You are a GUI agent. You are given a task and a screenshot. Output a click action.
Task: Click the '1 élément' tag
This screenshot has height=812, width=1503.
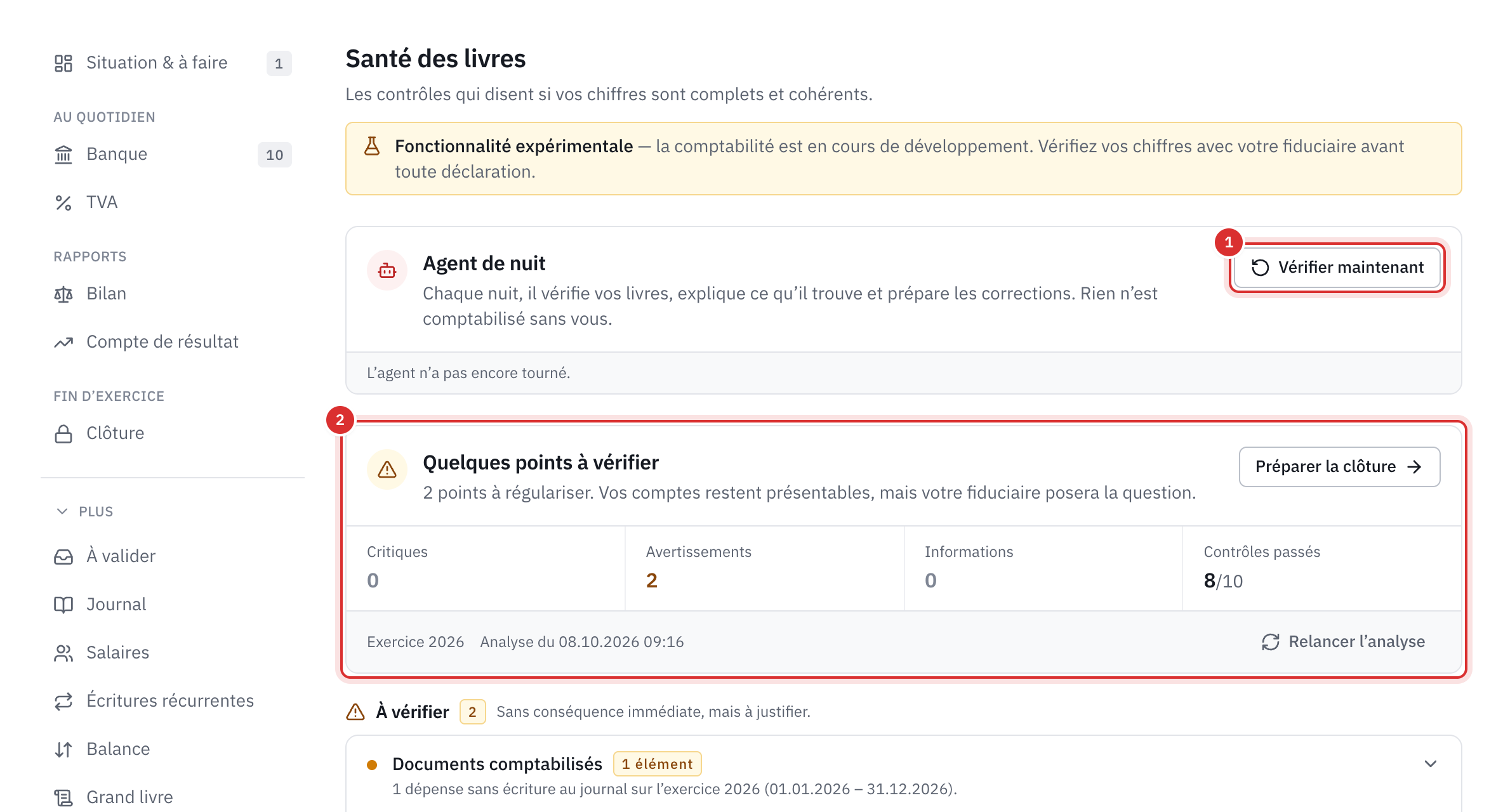tap(657, 764)
